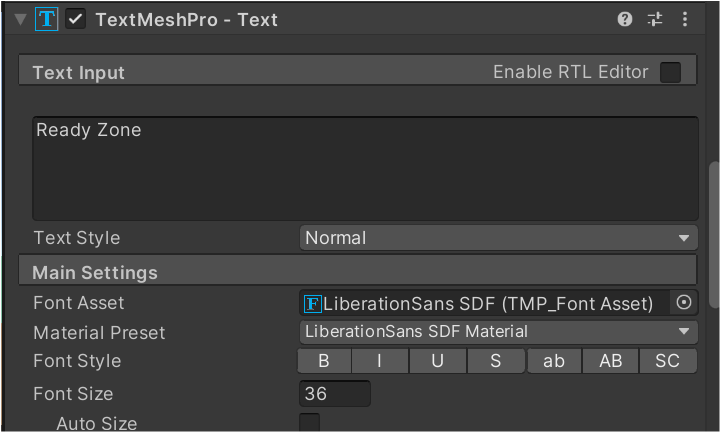Click the Font Asset label

[x=79, y=303]
